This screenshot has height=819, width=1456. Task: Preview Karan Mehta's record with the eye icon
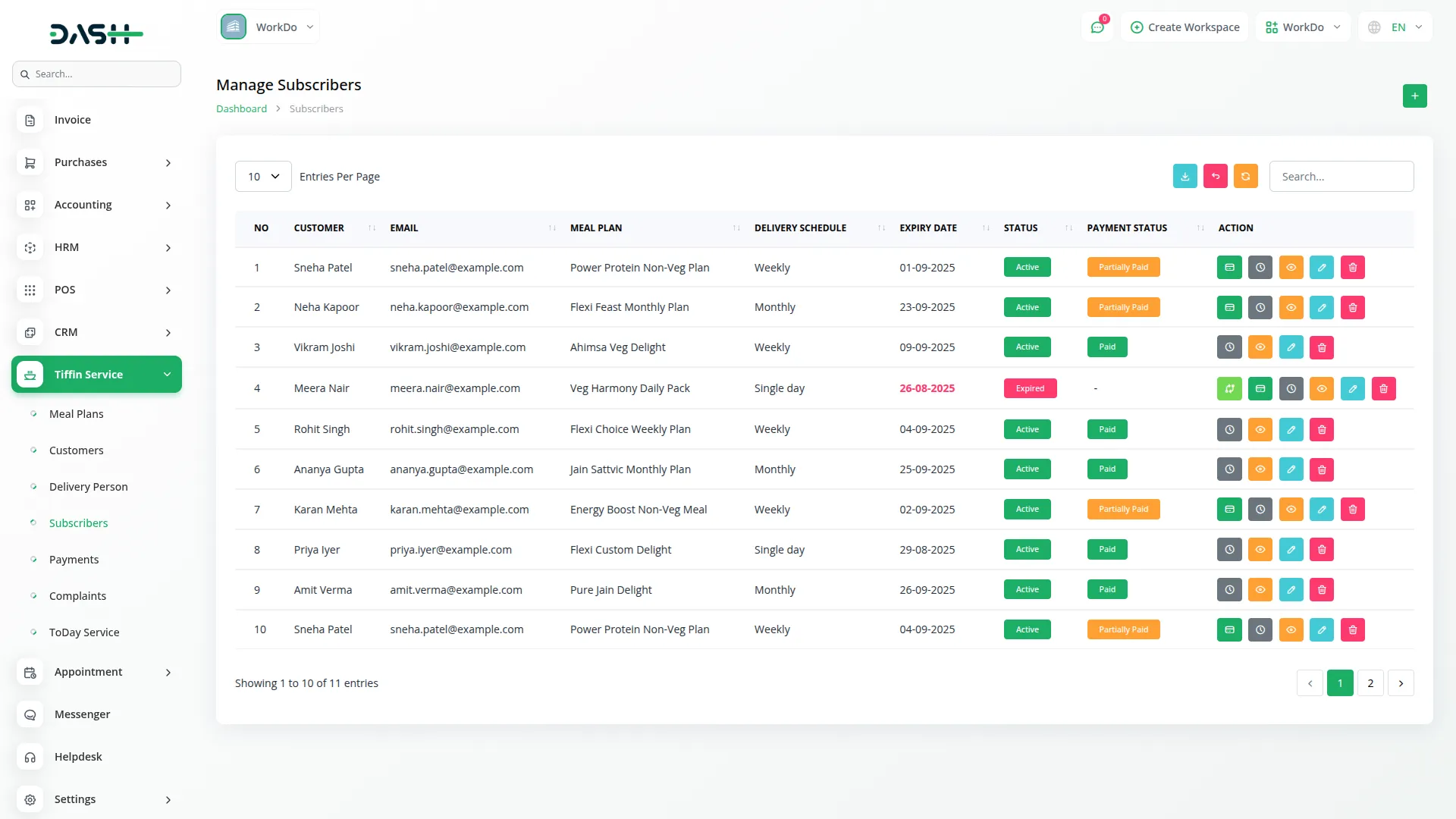1291,509
